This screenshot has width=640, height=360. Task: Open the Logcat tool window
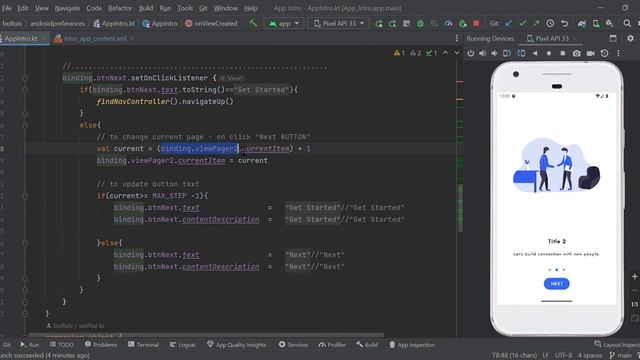(x=182, y=345)
